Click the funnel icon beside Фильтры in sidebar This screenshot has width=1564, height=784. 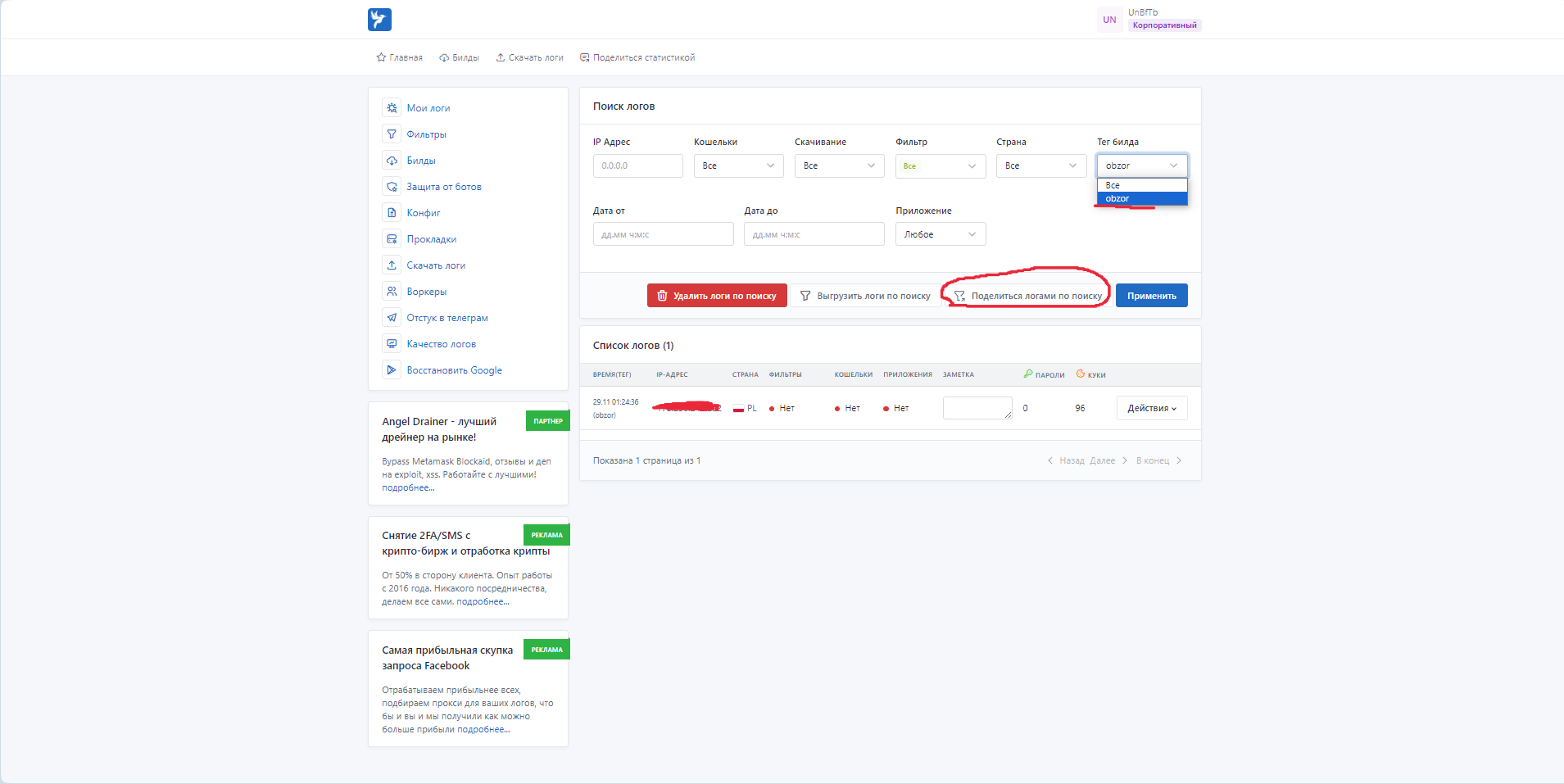(x=392, y=134)
